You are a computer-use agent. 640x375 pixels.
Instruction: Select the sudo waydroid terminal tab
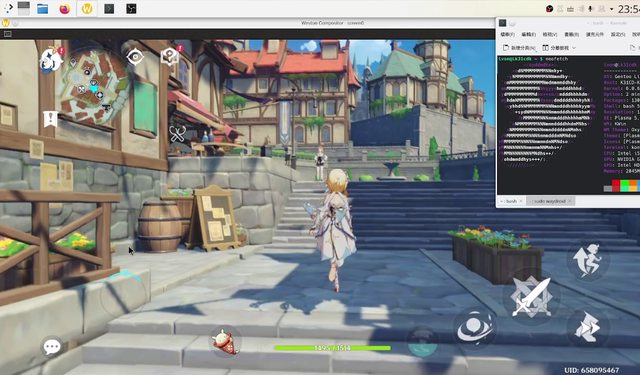(550, 201)
